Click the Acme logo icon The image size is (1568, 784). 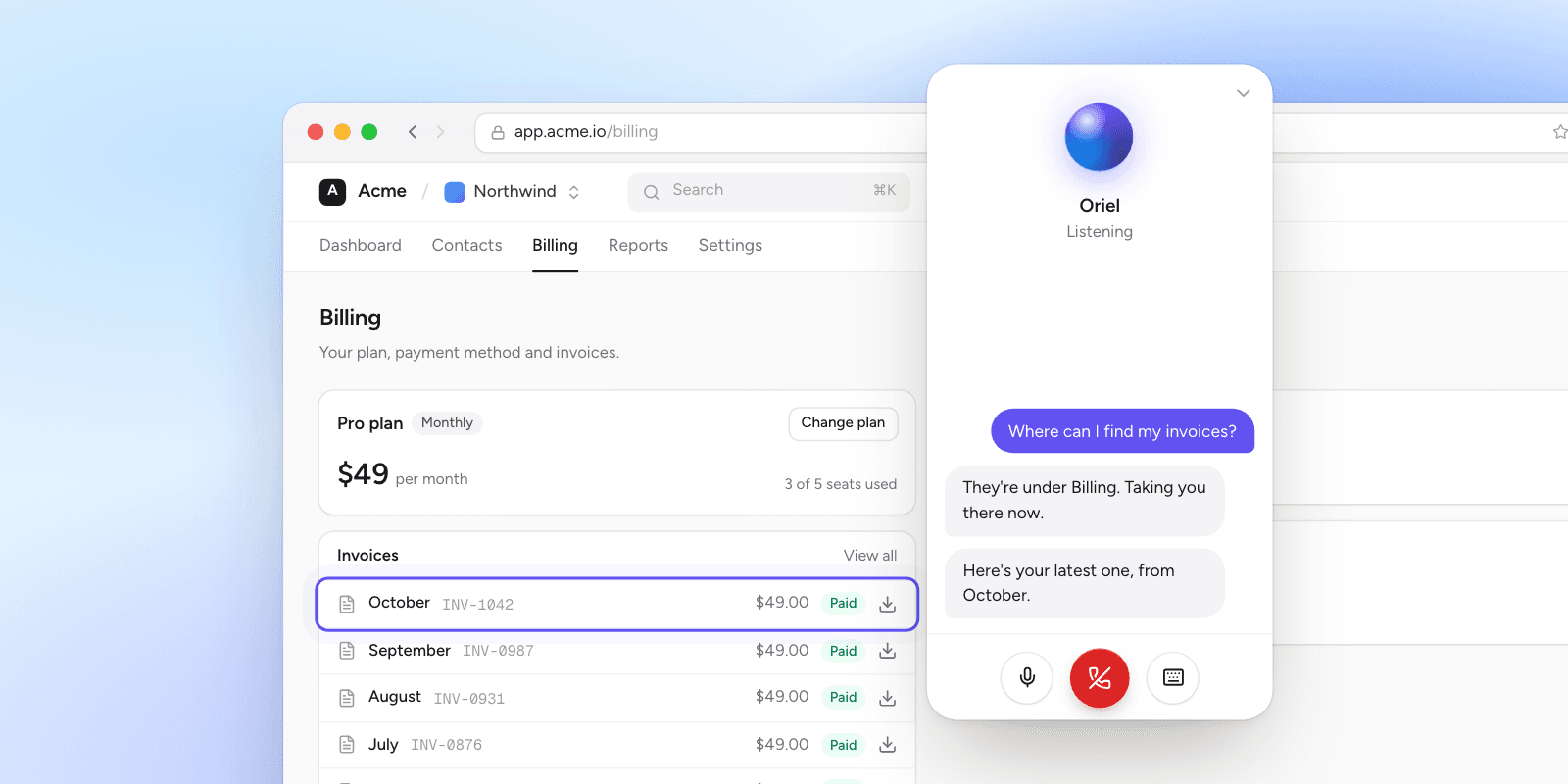[332, 191]
